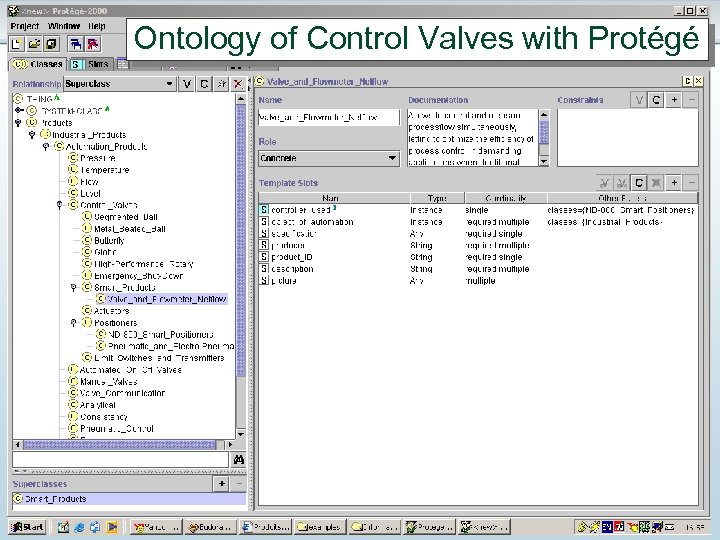Click the C icon at top right of class form
The height and width of the screenshot is (540, 720).
[x=687, y=81]
